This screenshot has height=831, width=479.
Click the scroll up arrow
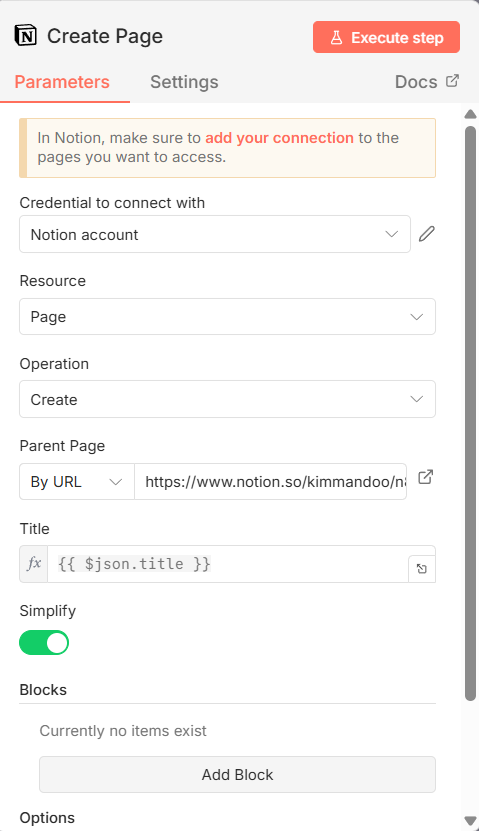(470, 114)
